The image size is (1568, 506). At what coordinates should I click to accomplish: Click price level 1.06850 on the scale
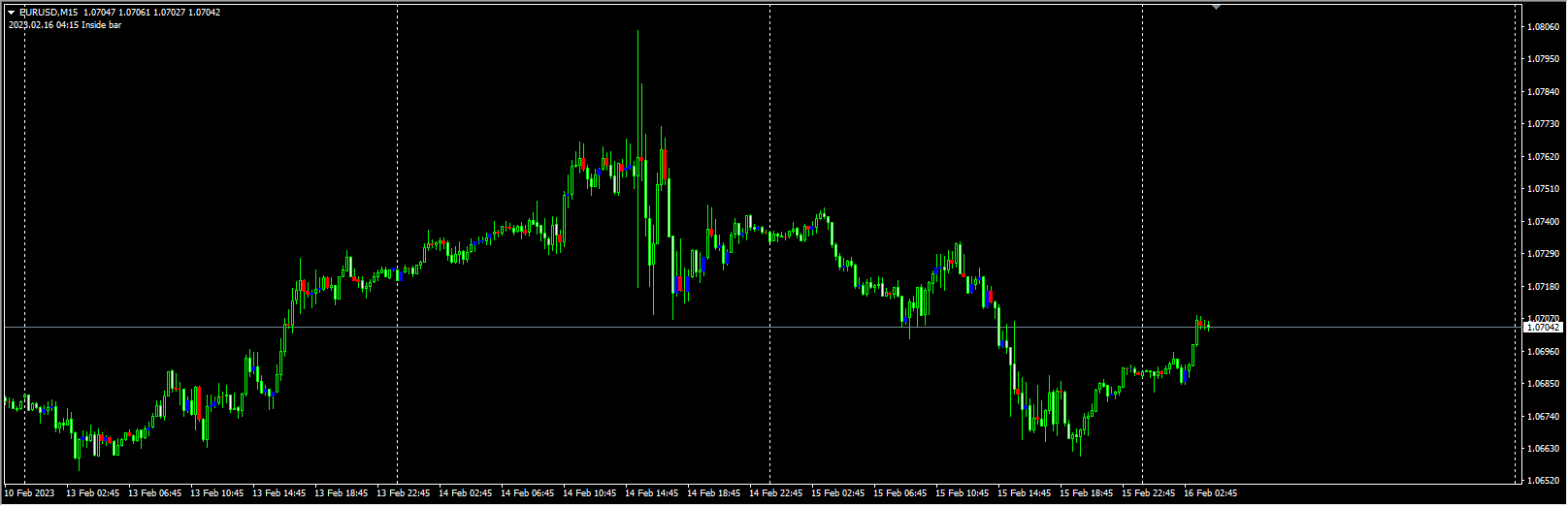[x=1543, y=384]
